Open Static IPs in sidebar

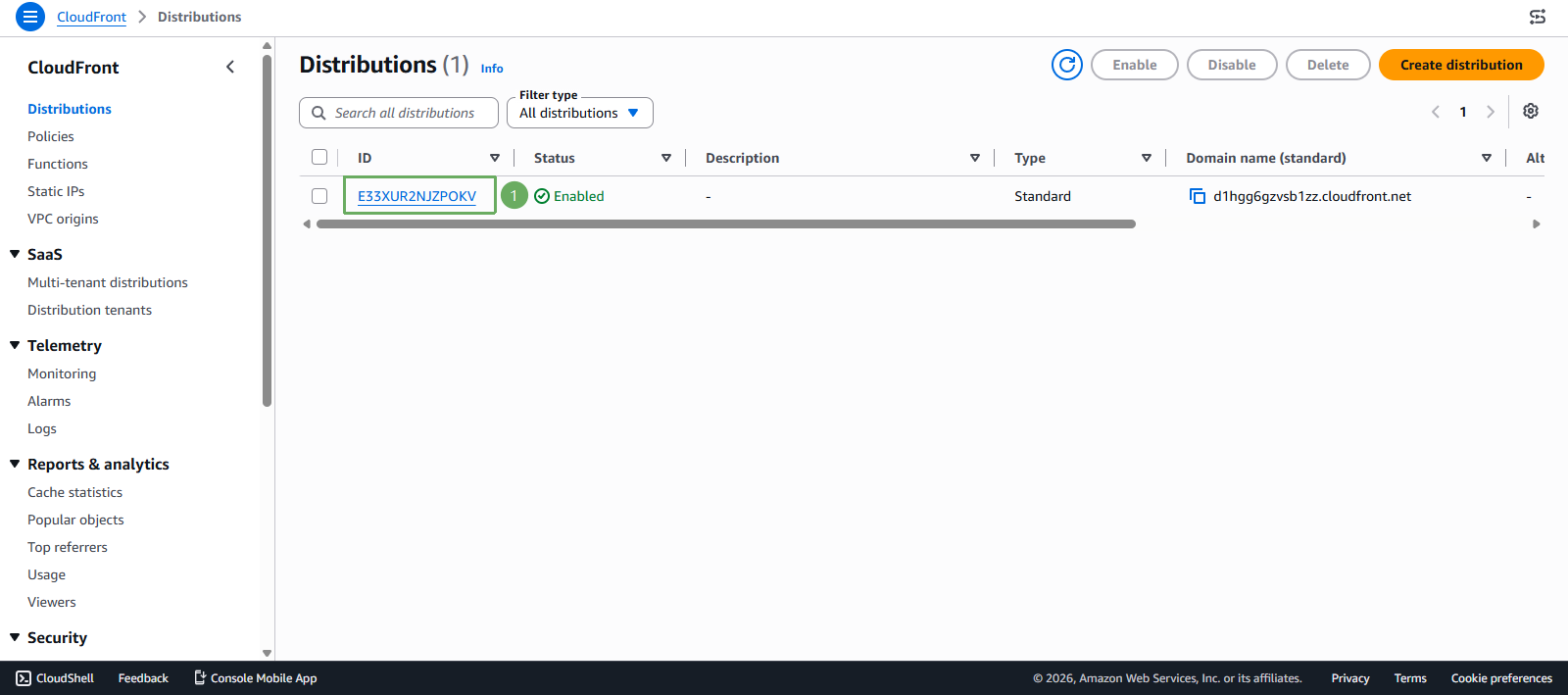coord(56,191)
